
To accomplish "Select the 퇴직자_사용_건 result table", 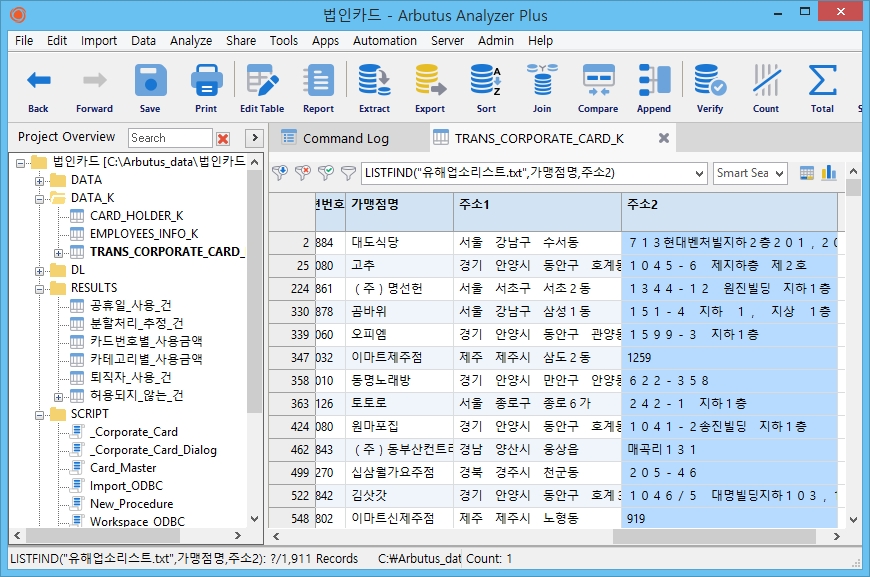I will click(x=130, y=377).
